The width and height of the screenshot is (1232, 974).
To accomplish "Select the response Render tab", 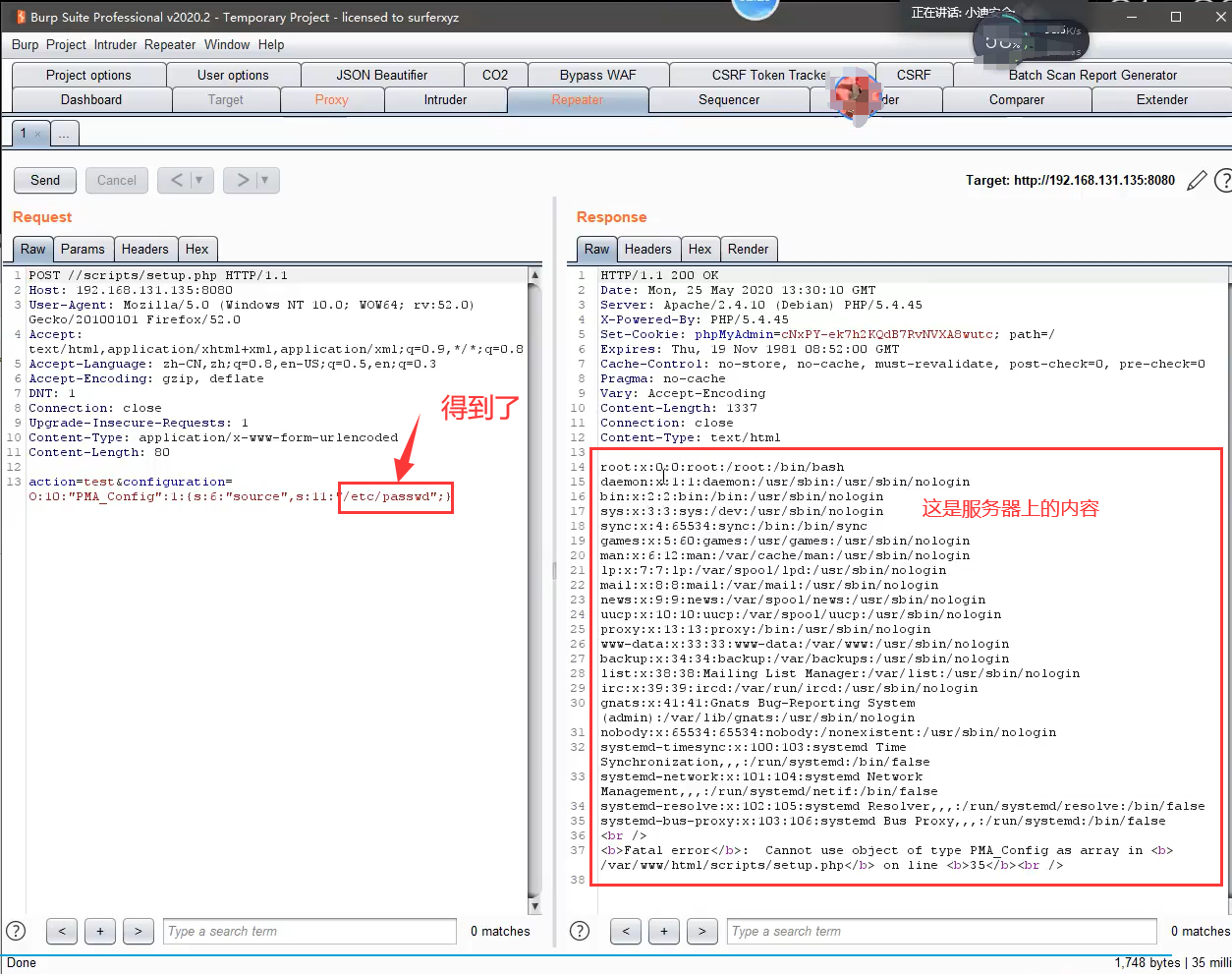I will [749, 249].
